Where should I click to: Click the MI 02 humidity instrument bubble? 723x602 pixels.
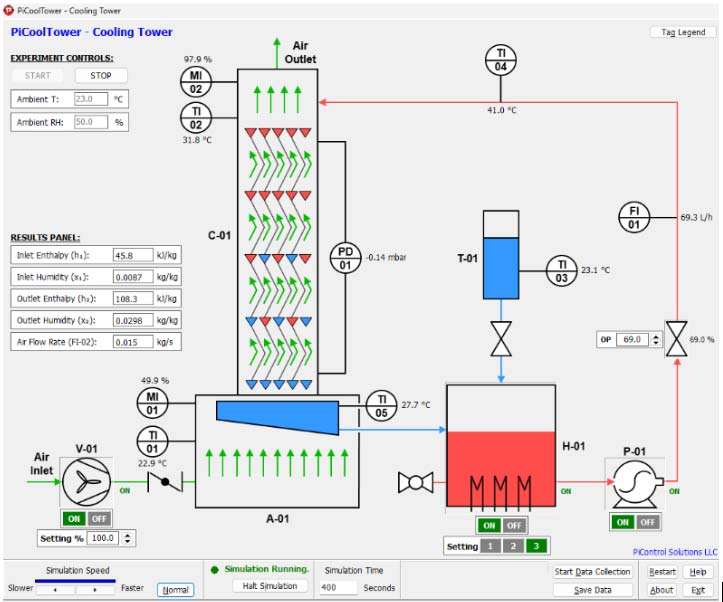(x=196, y=82)
